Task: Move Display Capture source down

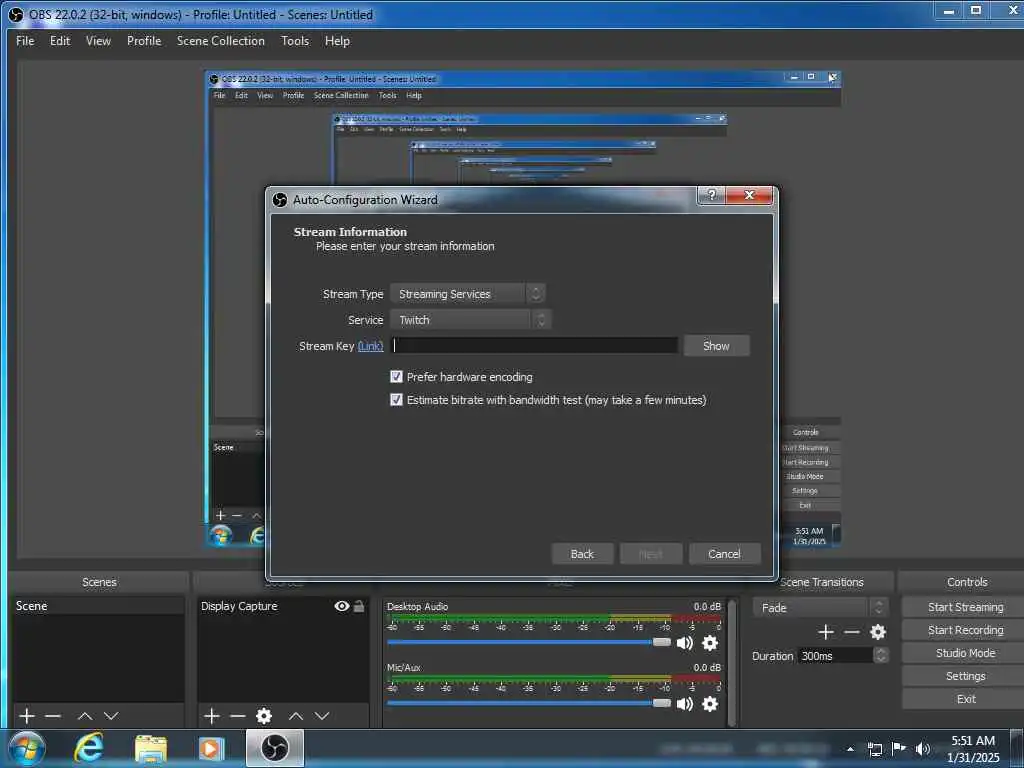Action: tap(322, 716)
